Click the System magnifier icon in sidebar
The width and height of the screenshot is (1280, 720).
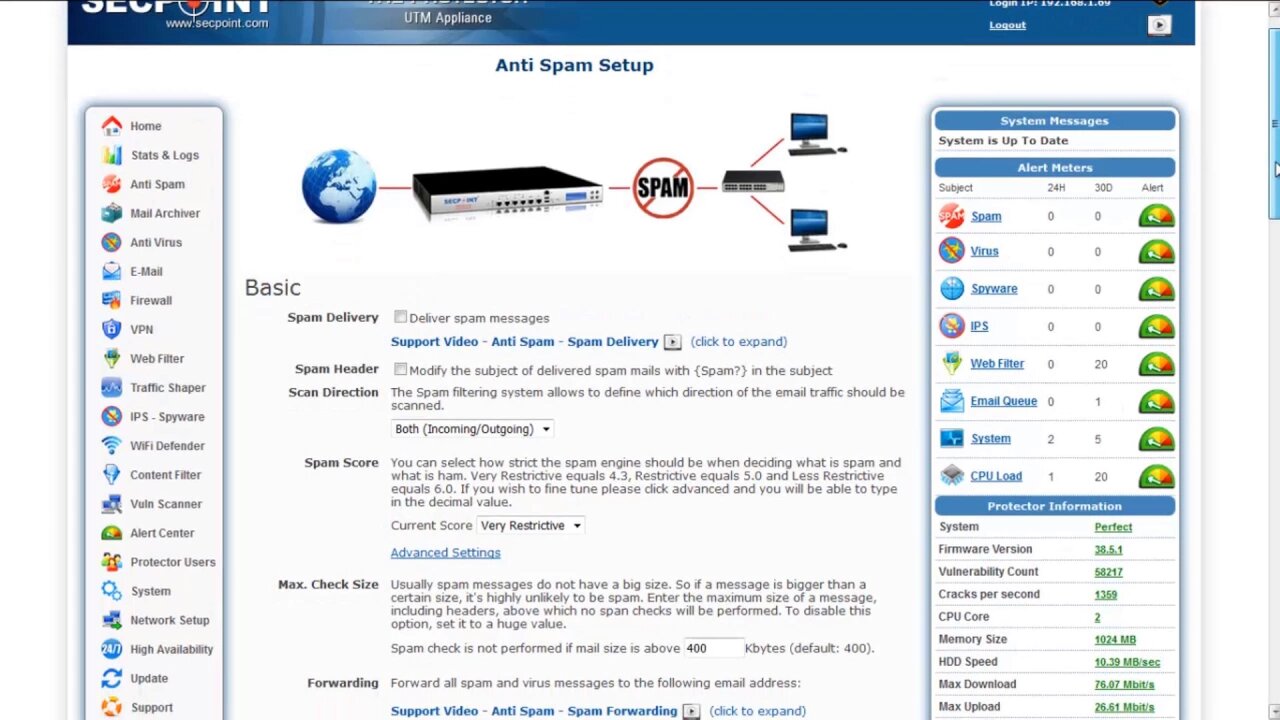111,591
